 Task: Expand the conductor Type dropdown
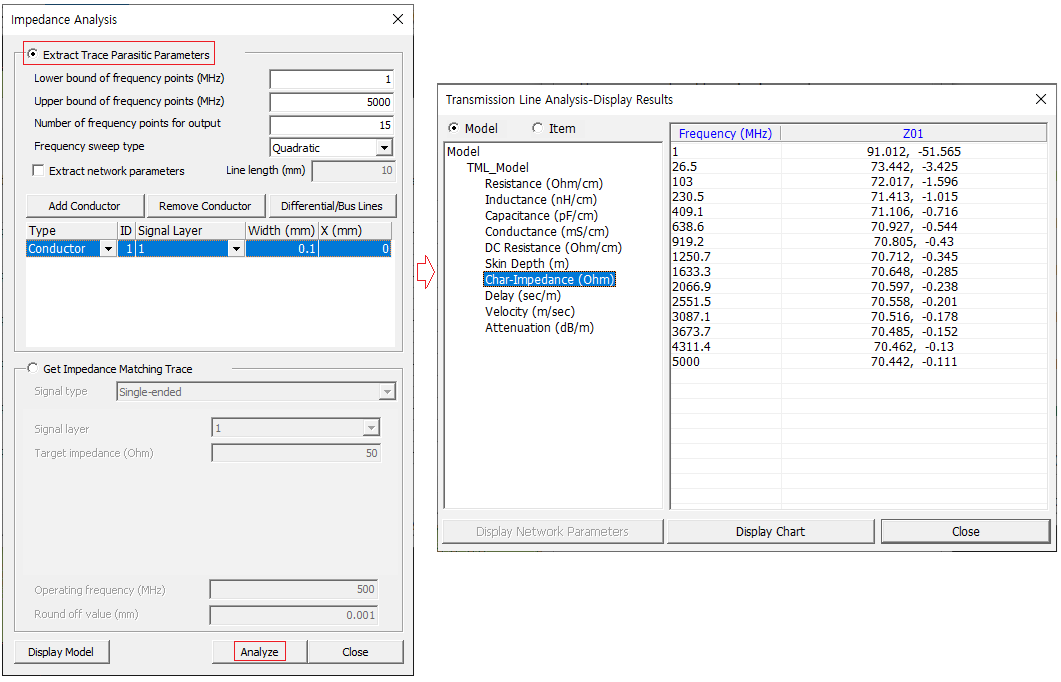coord(108,249)
